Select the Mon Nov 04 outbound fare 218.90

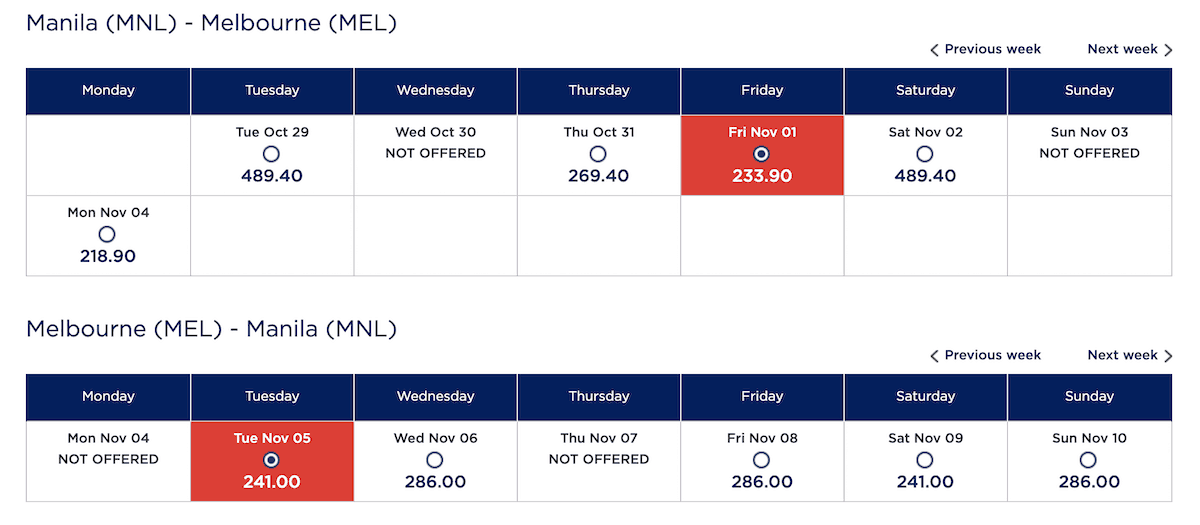coord(107,234)
